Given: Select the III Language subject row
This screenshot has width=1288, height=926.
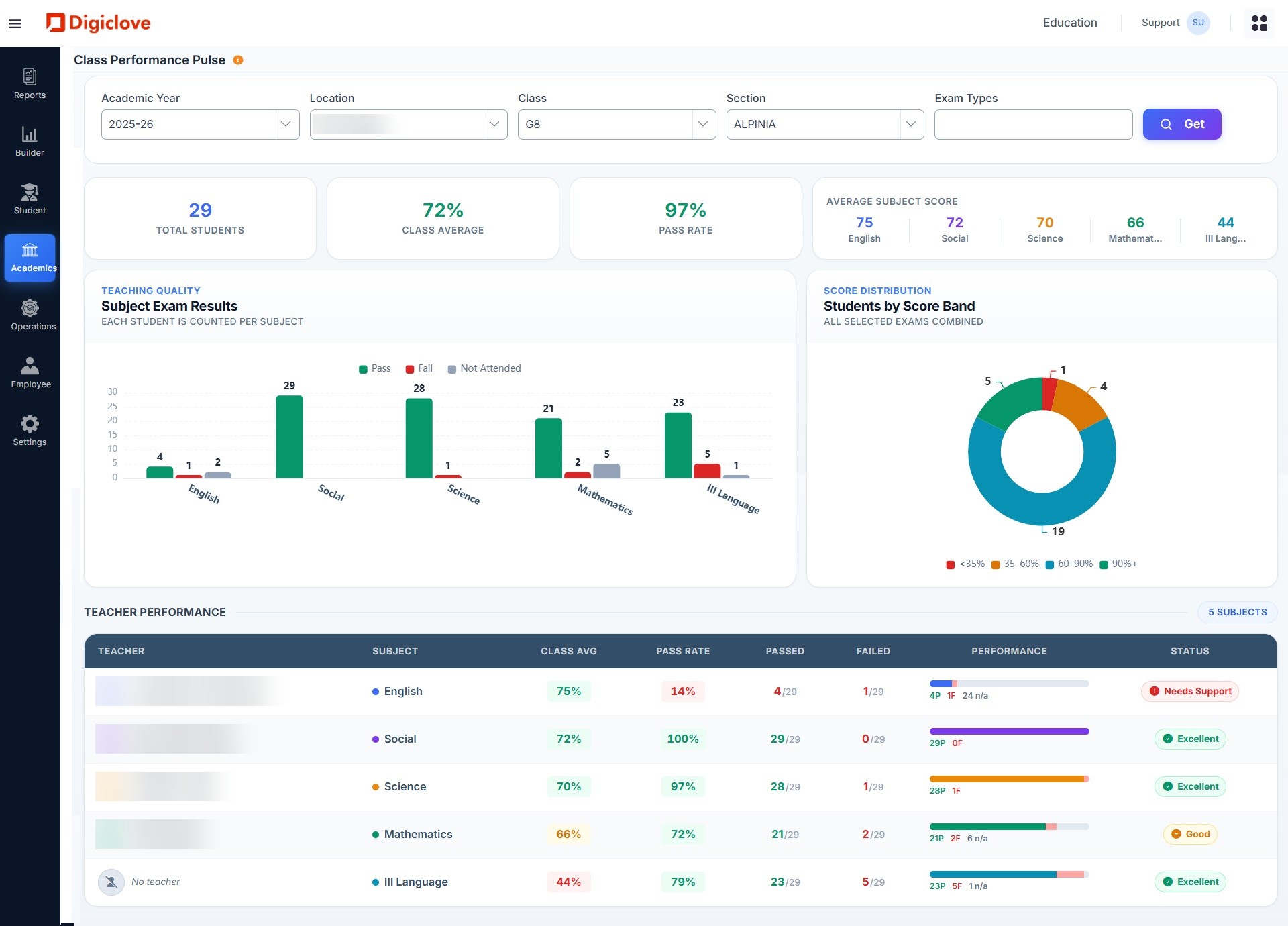Looking at the screenshot, I should click(x=680, y=882).
